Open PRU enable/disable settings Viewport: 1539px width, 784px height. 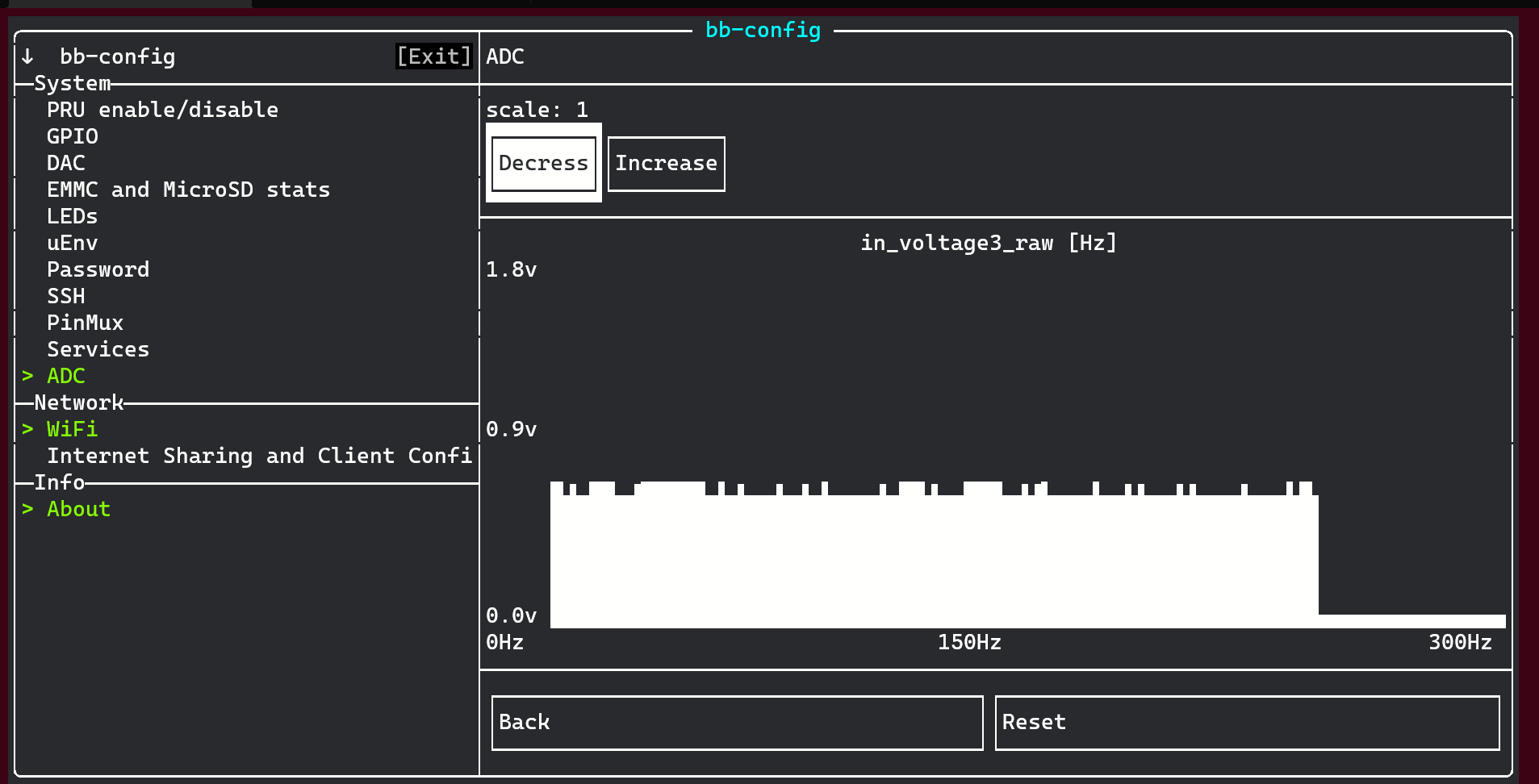(162, 110)
